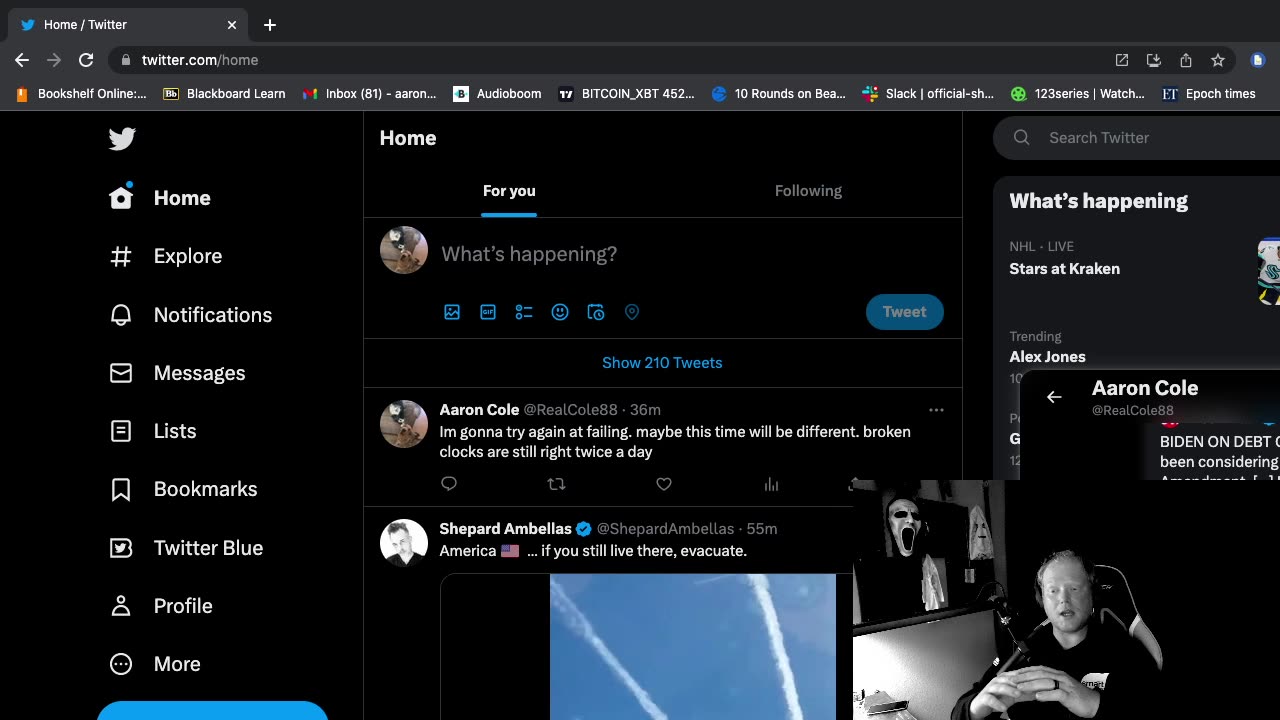Open Explore in the sidebar

click(165, 256)
